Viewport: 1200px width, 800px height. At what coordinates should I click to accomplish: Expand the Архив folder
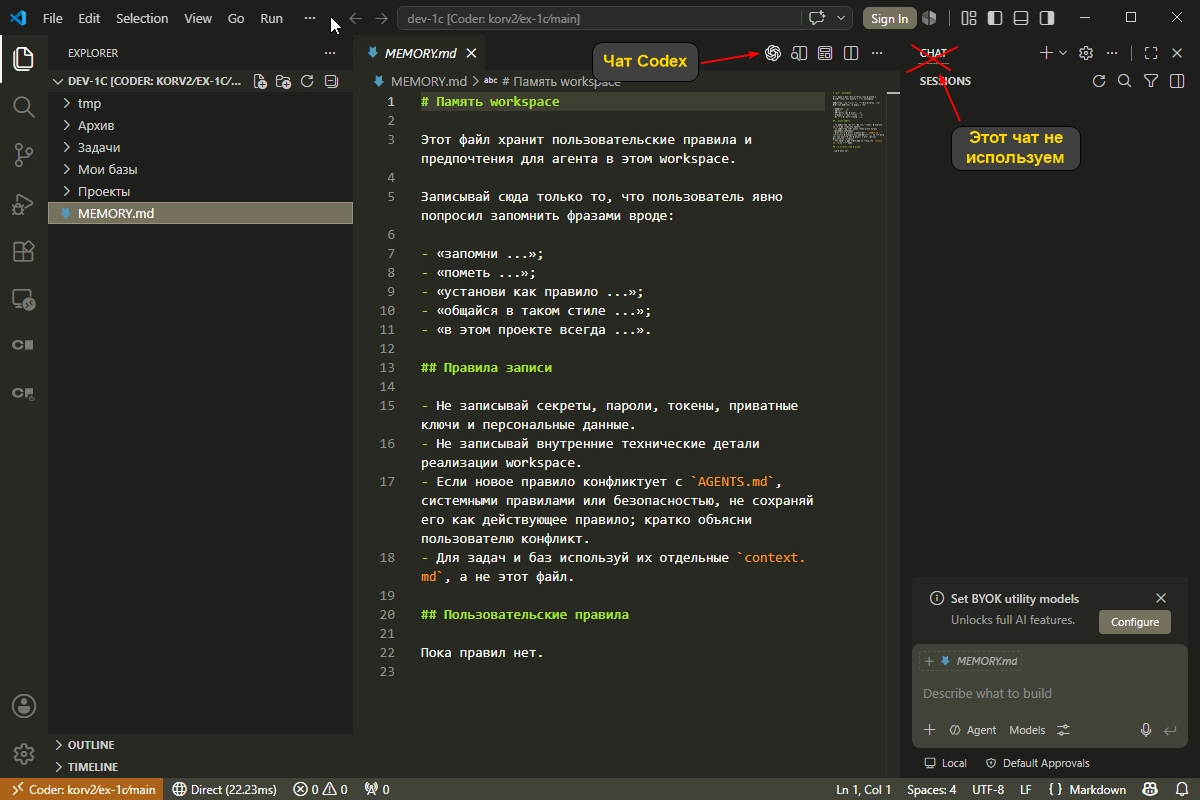(200, 125)
